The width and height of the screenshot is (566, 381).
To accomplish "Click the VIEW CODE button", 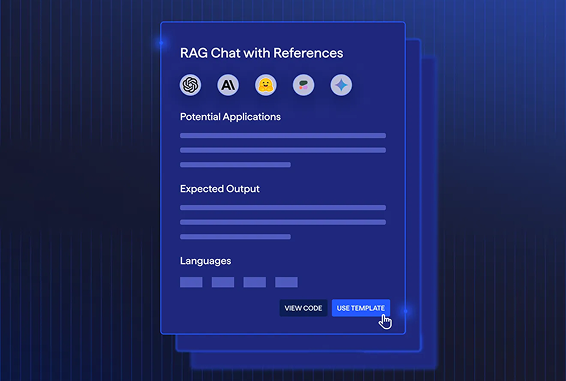I will [x=303, y=308].
